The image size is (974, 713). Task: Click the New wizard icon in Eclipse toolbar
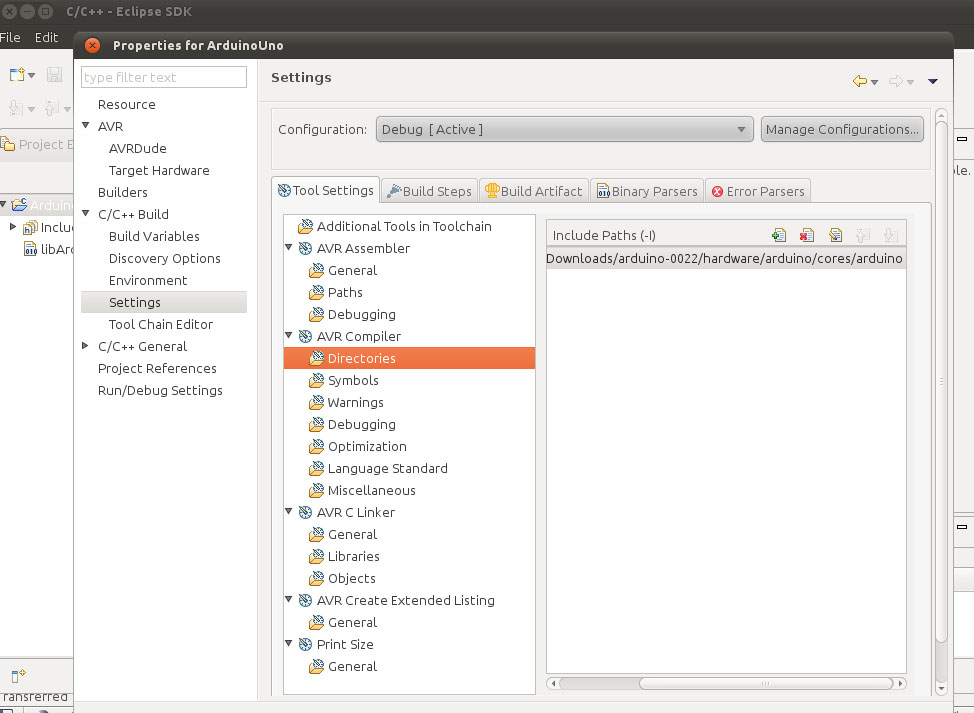pos(17,75)
